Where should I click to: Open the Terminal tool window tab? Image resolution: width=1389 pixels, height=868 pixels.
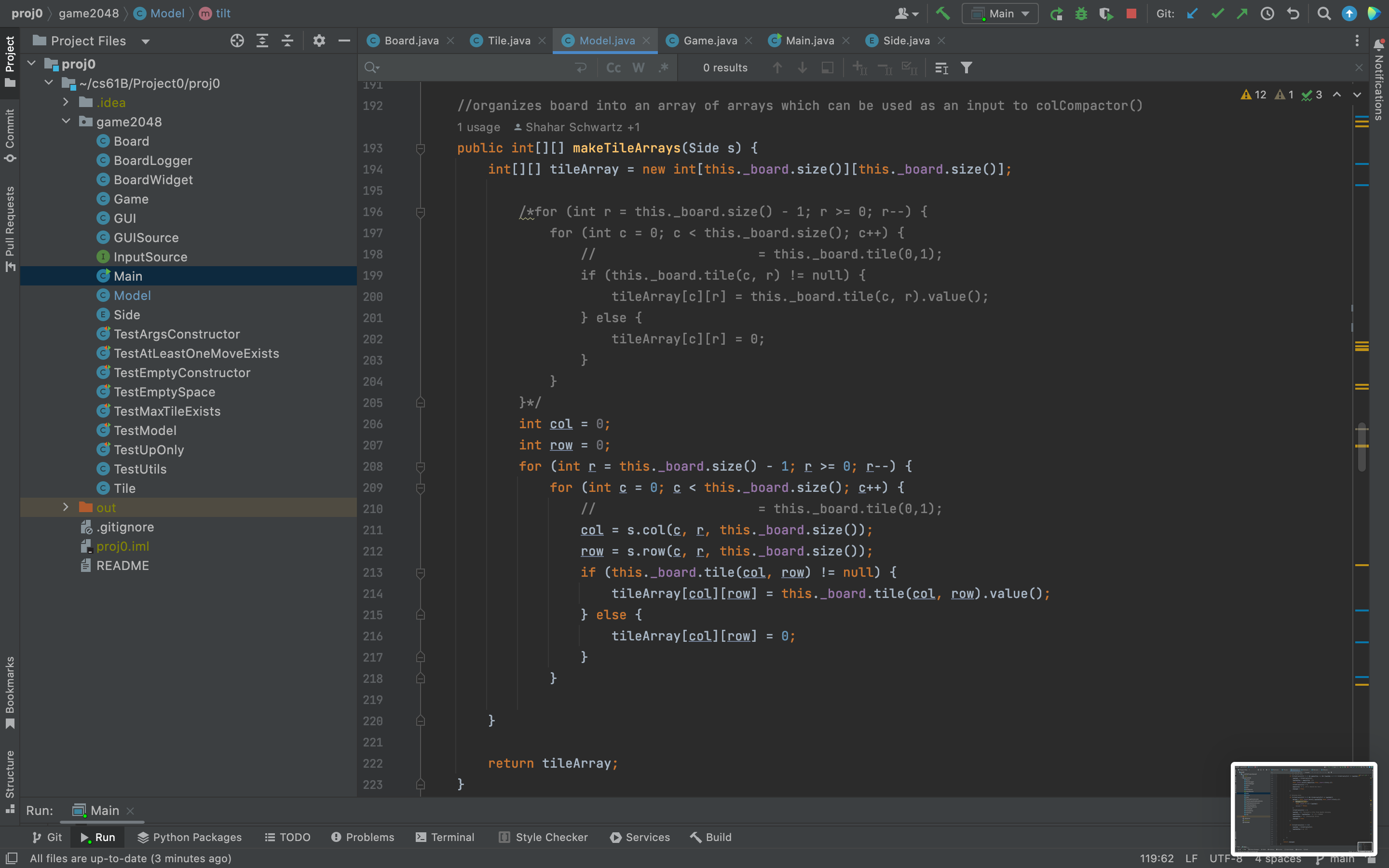point(445,837)
